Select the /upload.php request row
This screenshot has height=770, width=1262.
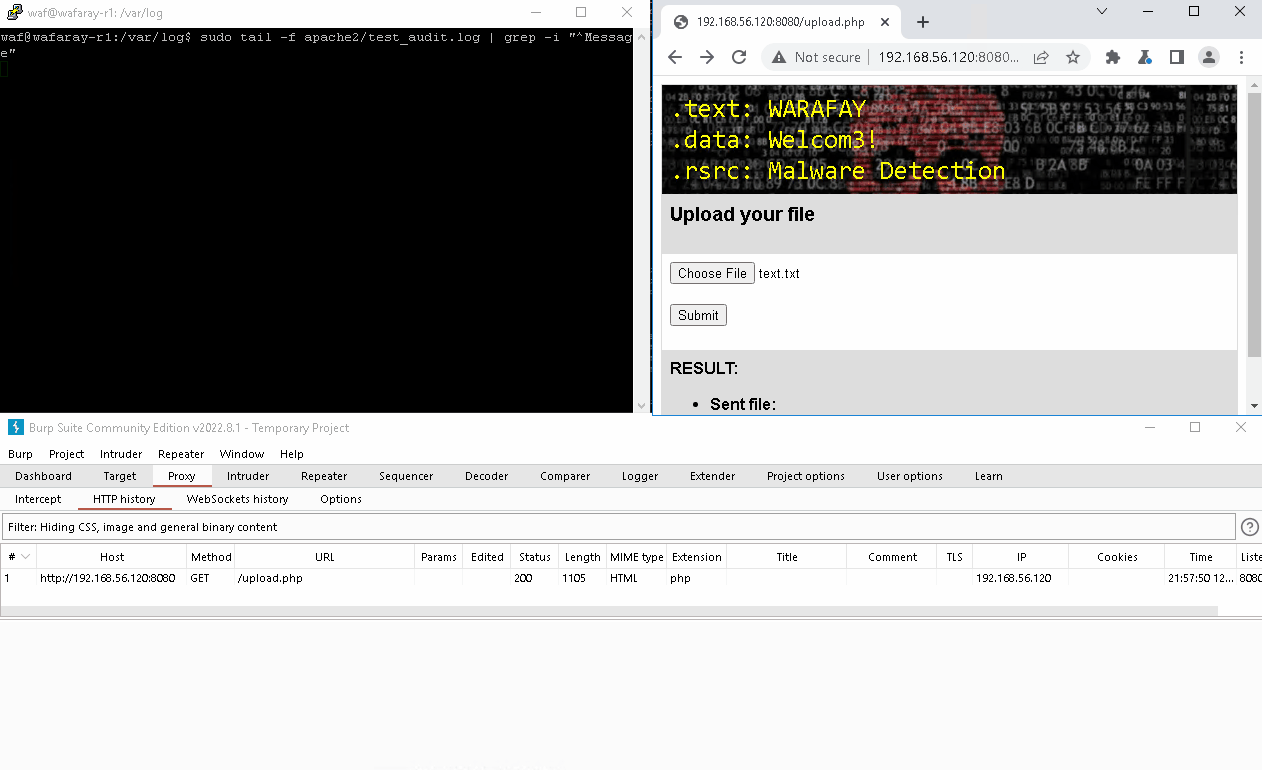(x=631, y=578)
